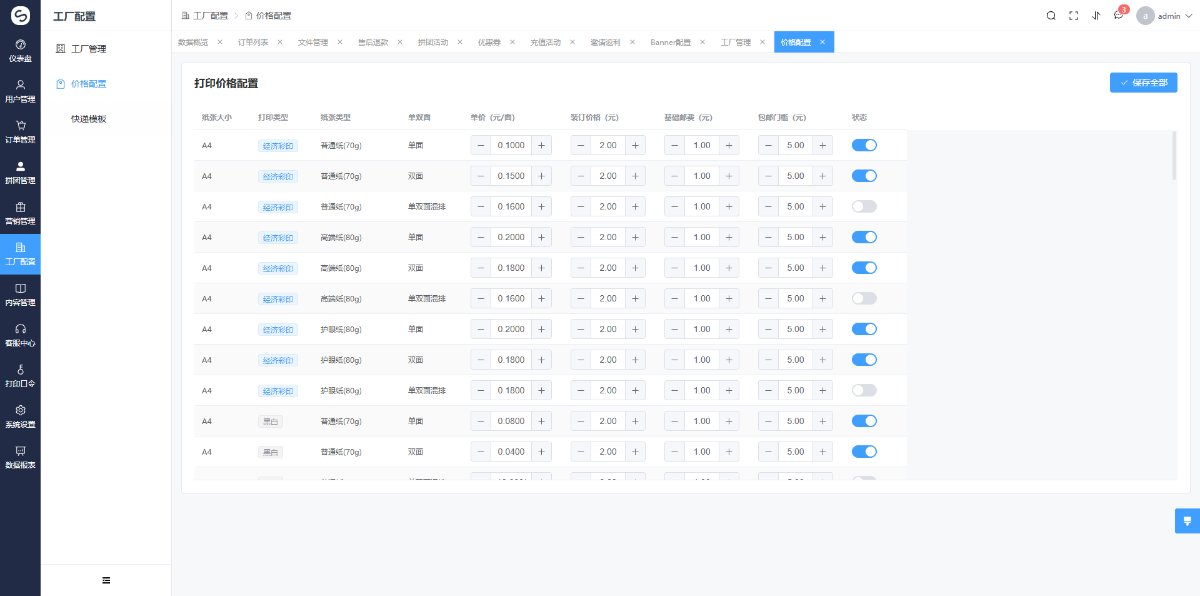1200x596 pixels.
Task: Collapse the submenu with the hamburger icon
Action: (x=106, y=580)
